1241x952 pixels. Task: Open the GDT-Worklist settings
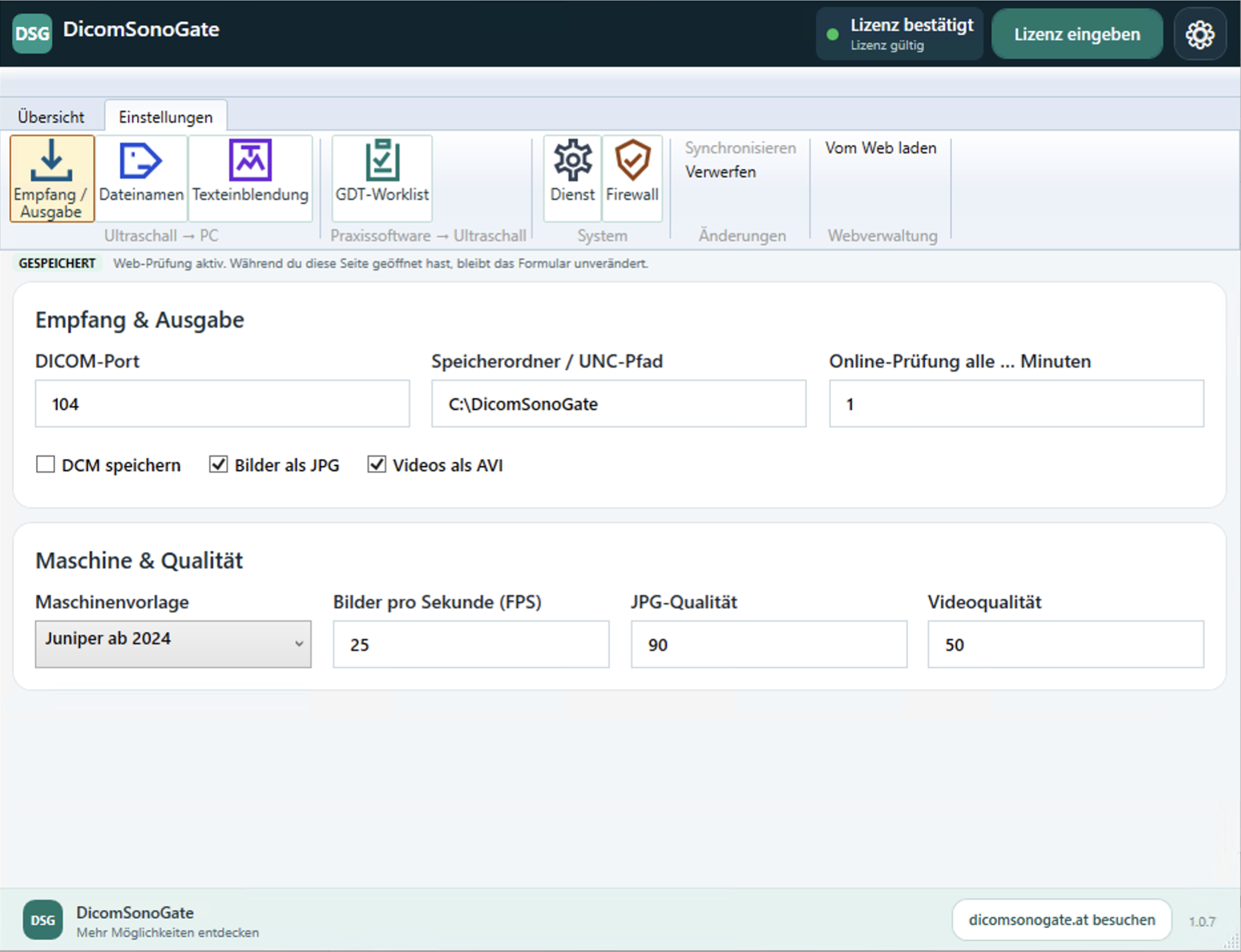382,178
